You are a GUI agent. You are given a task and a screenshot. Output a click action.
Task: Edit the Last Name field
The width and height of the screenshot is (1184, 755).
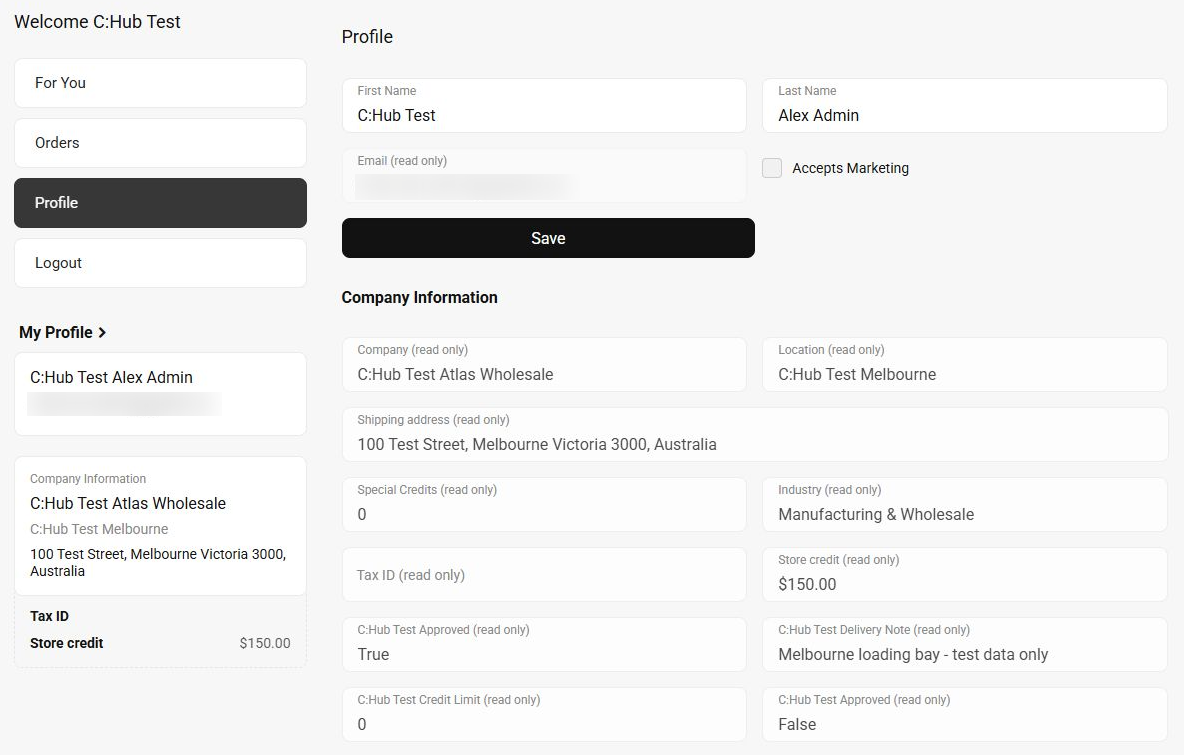[x=965, y=106]
